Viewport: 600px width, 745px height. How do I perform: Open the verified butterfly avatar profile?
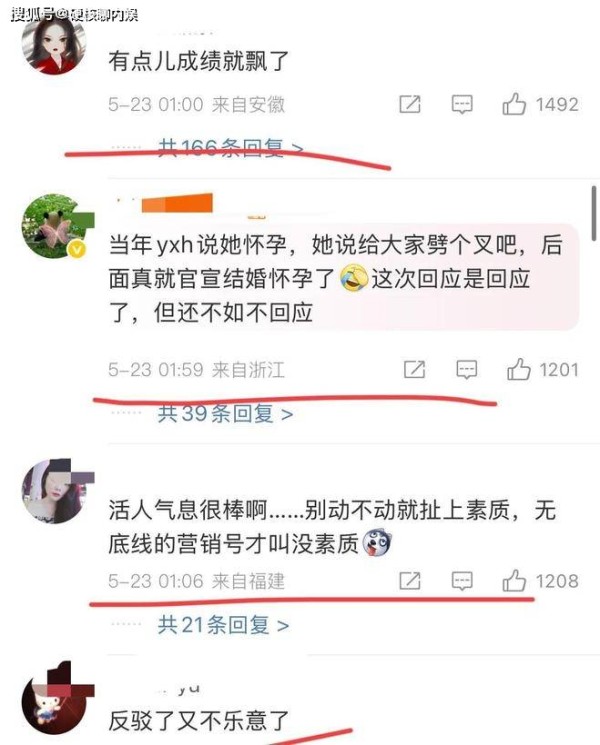(55, 226)
